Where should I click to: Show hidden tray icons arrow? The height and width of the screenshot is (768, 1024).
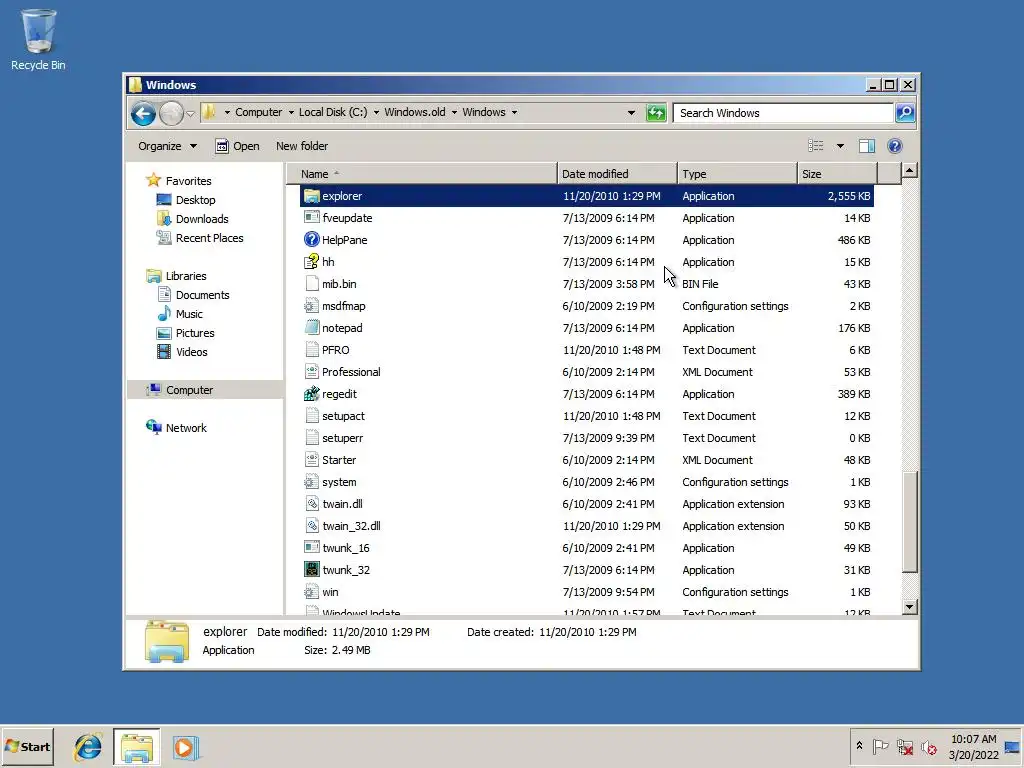tap(859, 746)
